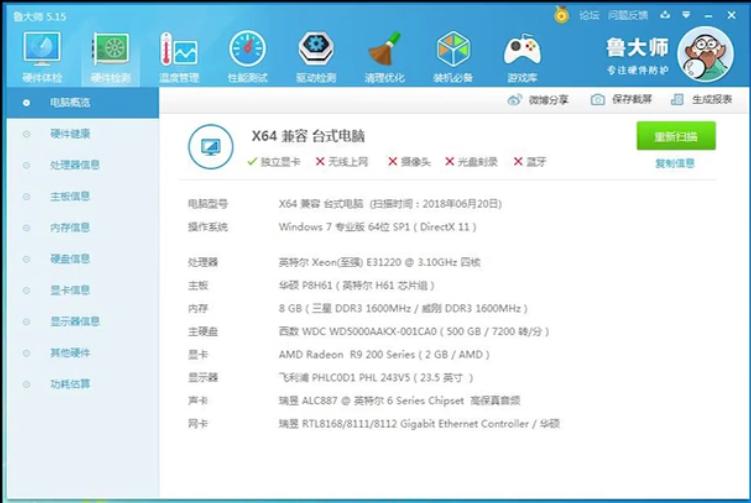The image size is (751, 503).
Task: Click the 保存截屏 save screenshot label
Action: [632, 99]
